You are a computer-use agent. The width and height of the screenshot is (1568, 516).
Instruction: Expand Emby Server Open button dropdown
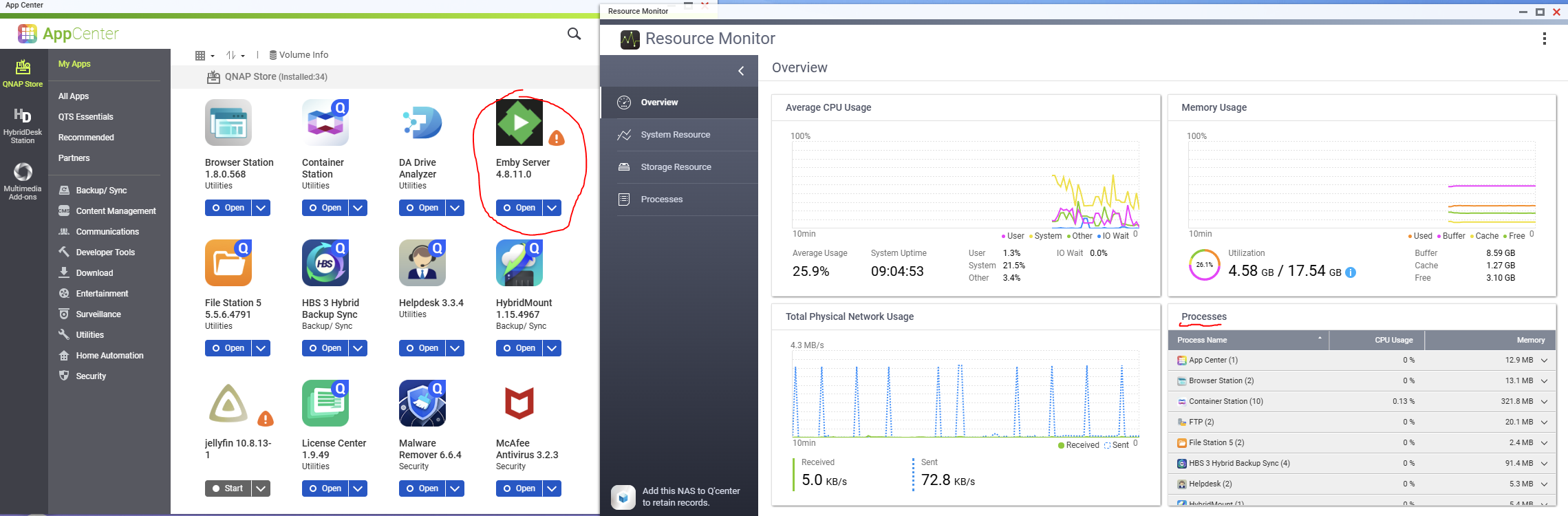click(552, 208)
